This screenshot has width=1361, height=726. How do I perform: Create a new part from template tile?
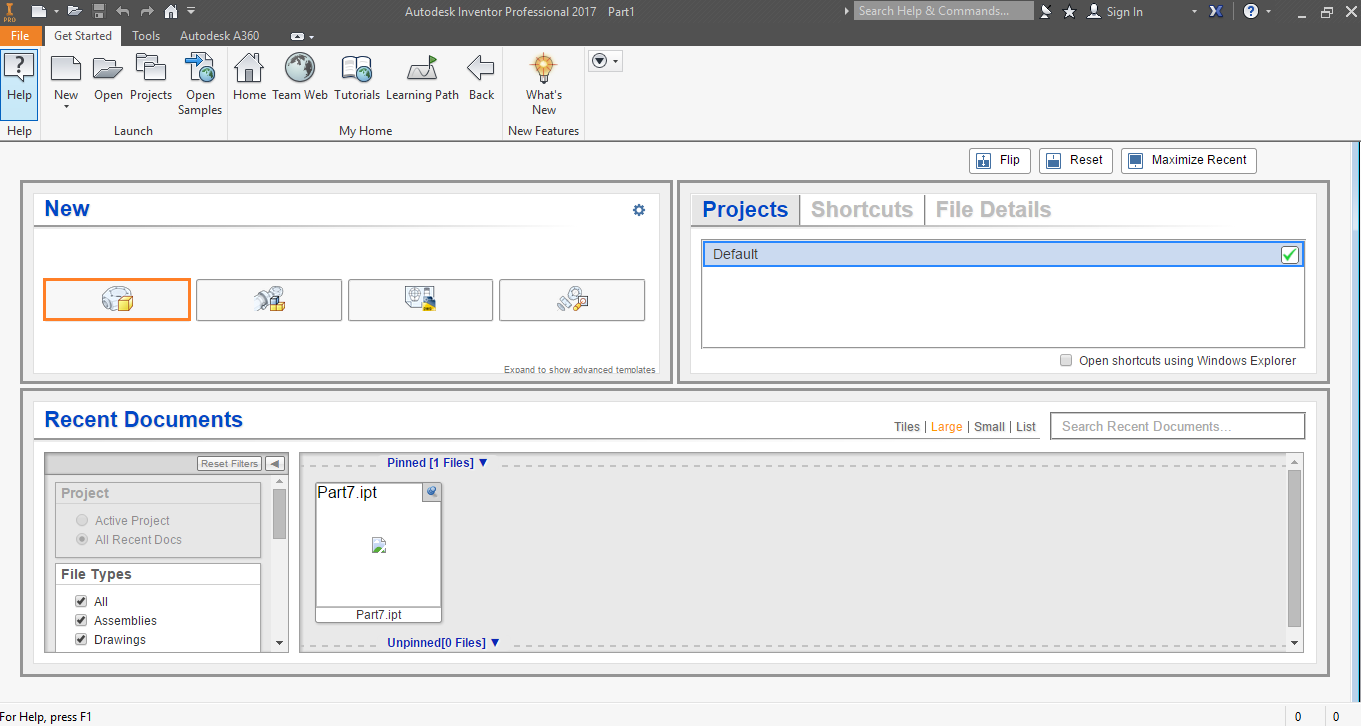coord(117,299)
